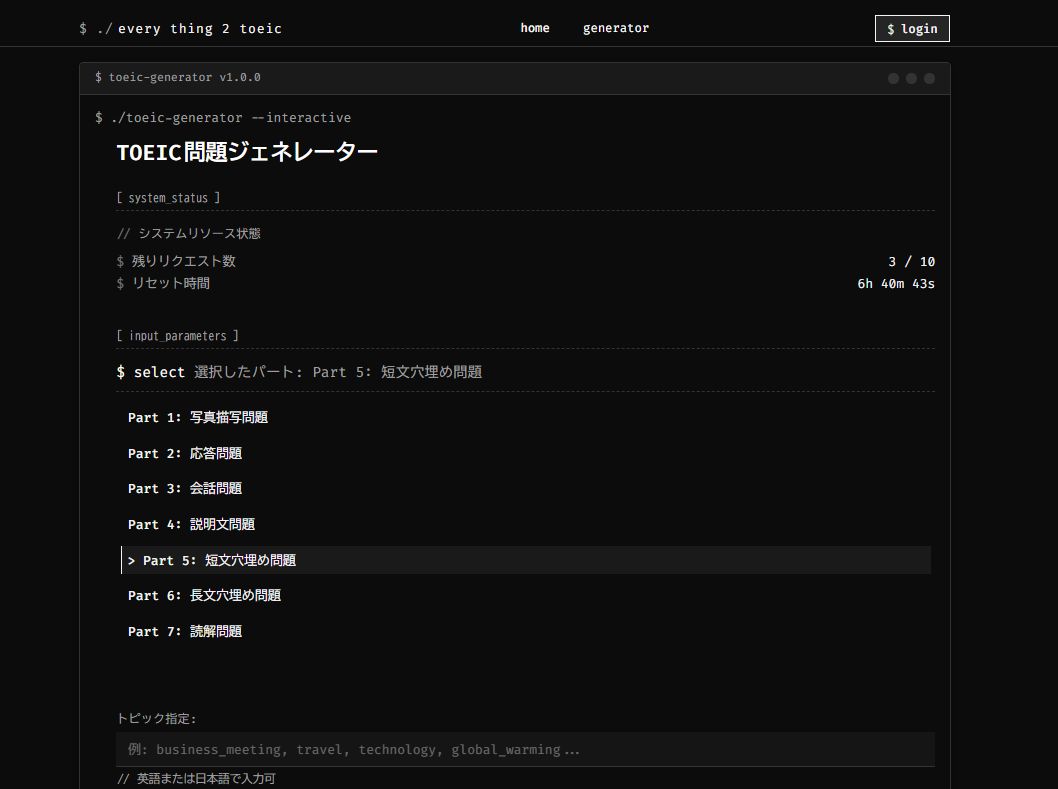This screenshot has width=1058, height=789.
Task: Focus the トピック指定 input field
Action: click(526, 749)
